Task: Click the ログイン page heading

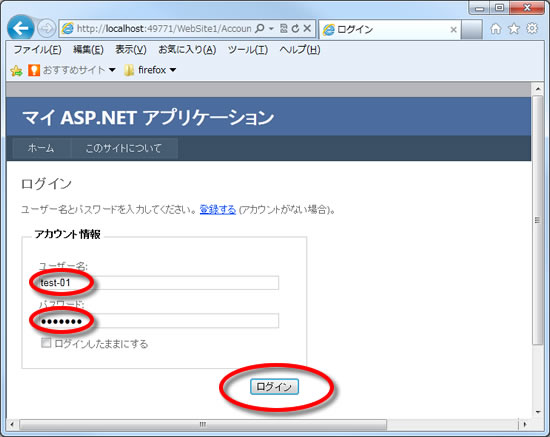Action: coord(46,184)
